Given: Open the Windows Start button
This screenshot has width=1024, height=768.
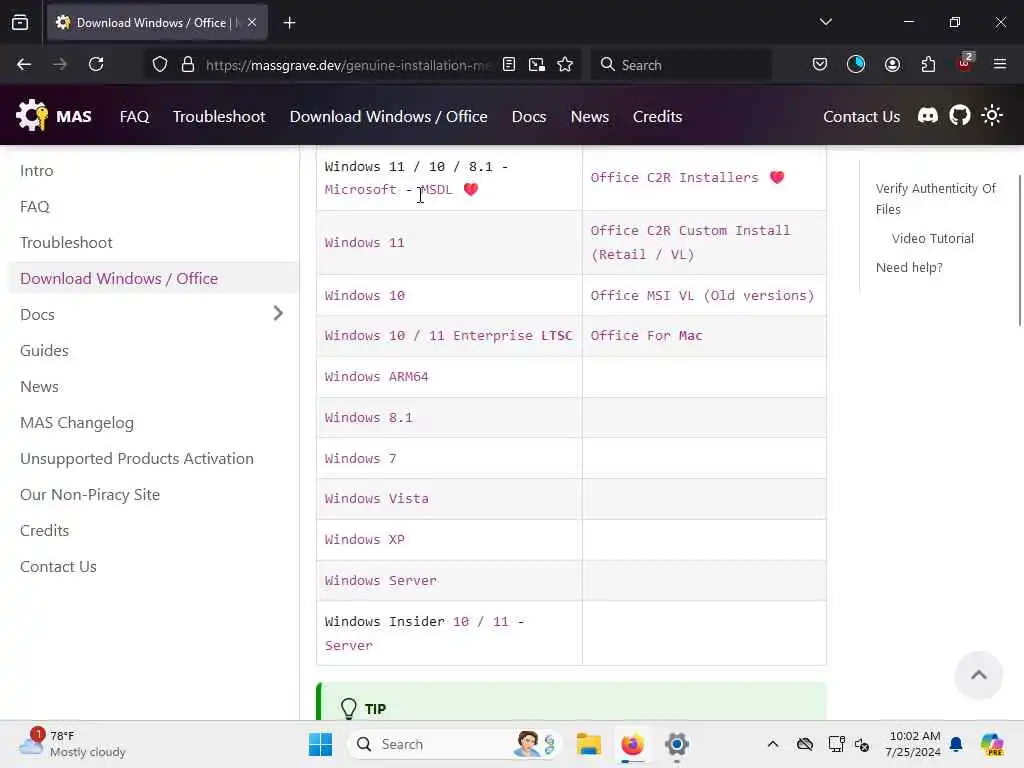Looking at the screenshot, I should [320, 744].
